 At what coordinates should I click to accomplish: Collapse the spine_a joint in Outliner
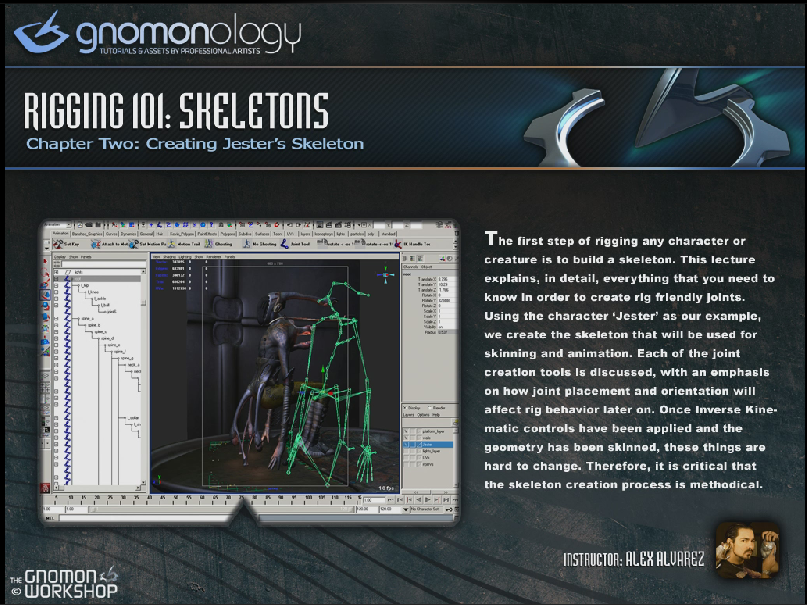(78, 319)
